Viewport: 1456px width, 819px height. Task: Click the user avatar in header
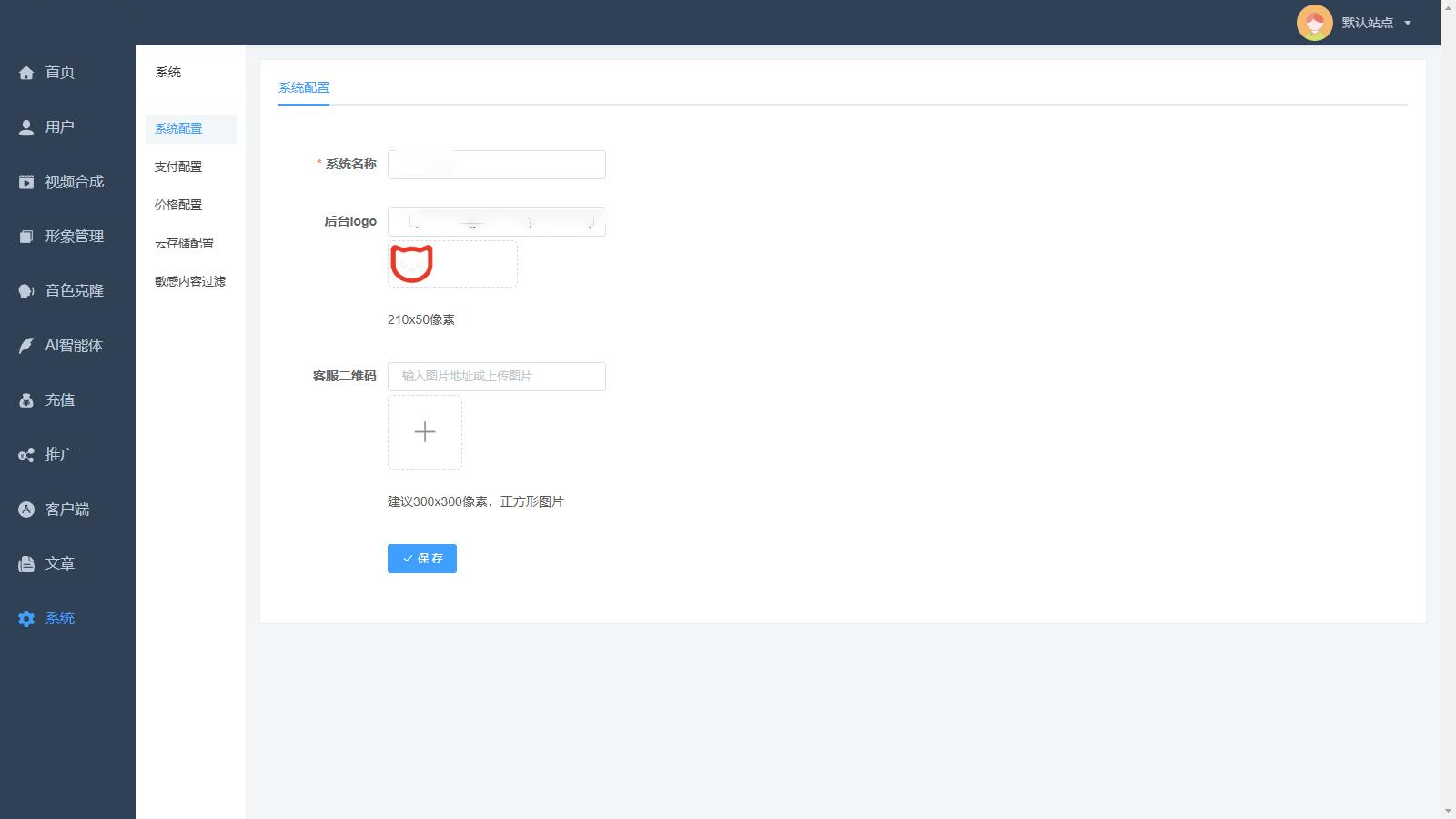click(x=1314, y=23)
